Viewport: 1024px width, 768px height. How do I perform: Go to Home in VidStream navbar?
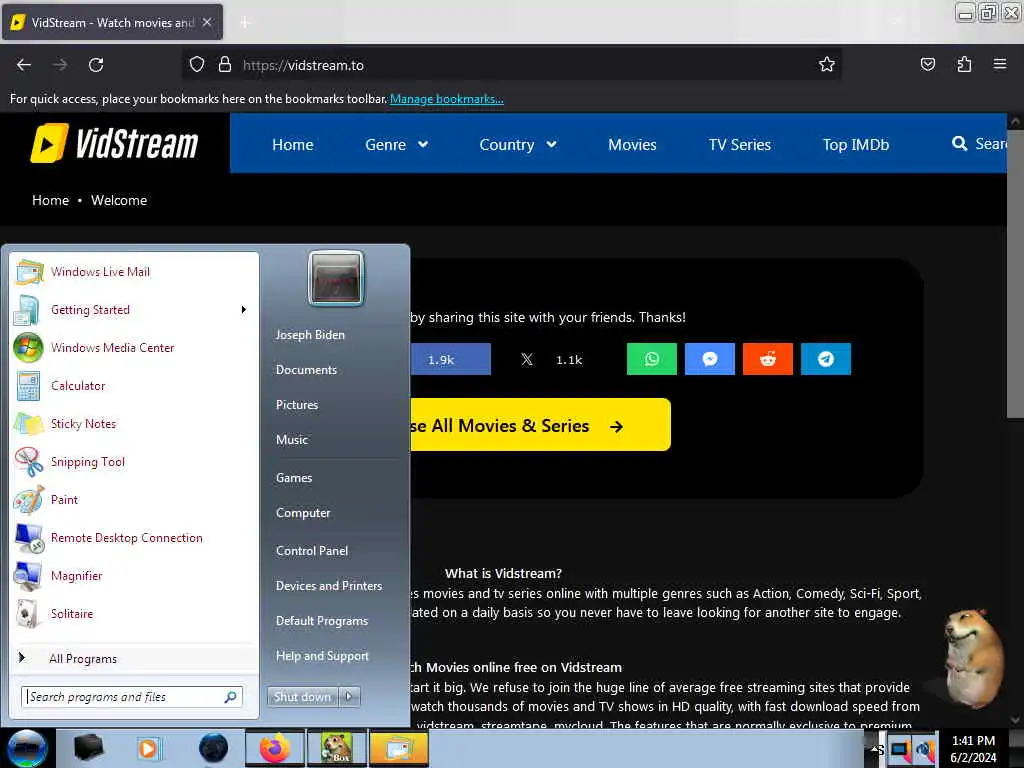coord(293,144)
